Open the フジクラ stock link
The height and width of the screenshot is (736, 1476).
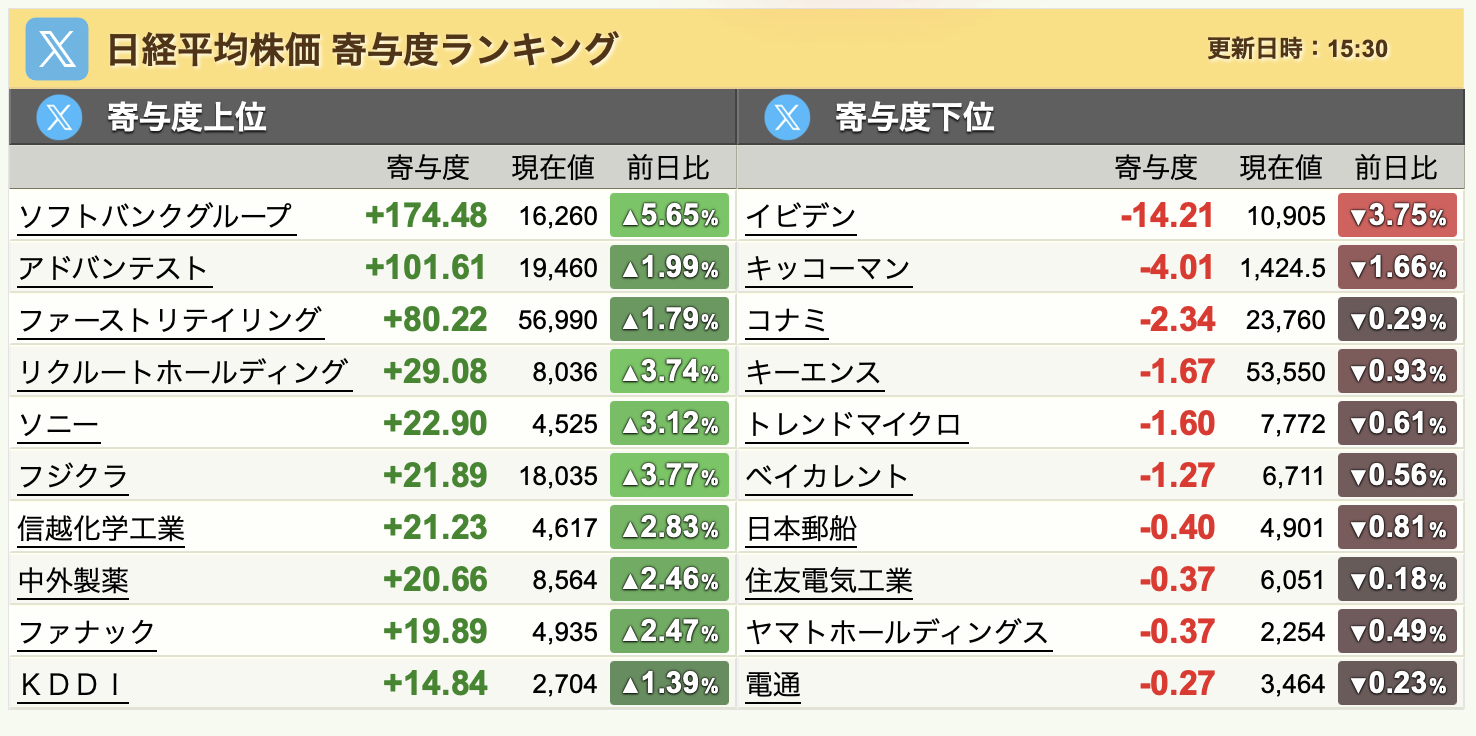pyautogui.click(x=73, y=476)
